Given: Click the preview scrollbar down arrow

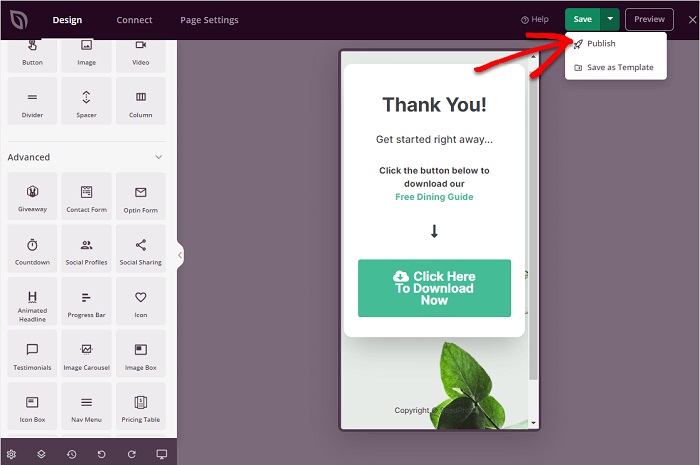Looking at the screenshot, I should (533, 423).
